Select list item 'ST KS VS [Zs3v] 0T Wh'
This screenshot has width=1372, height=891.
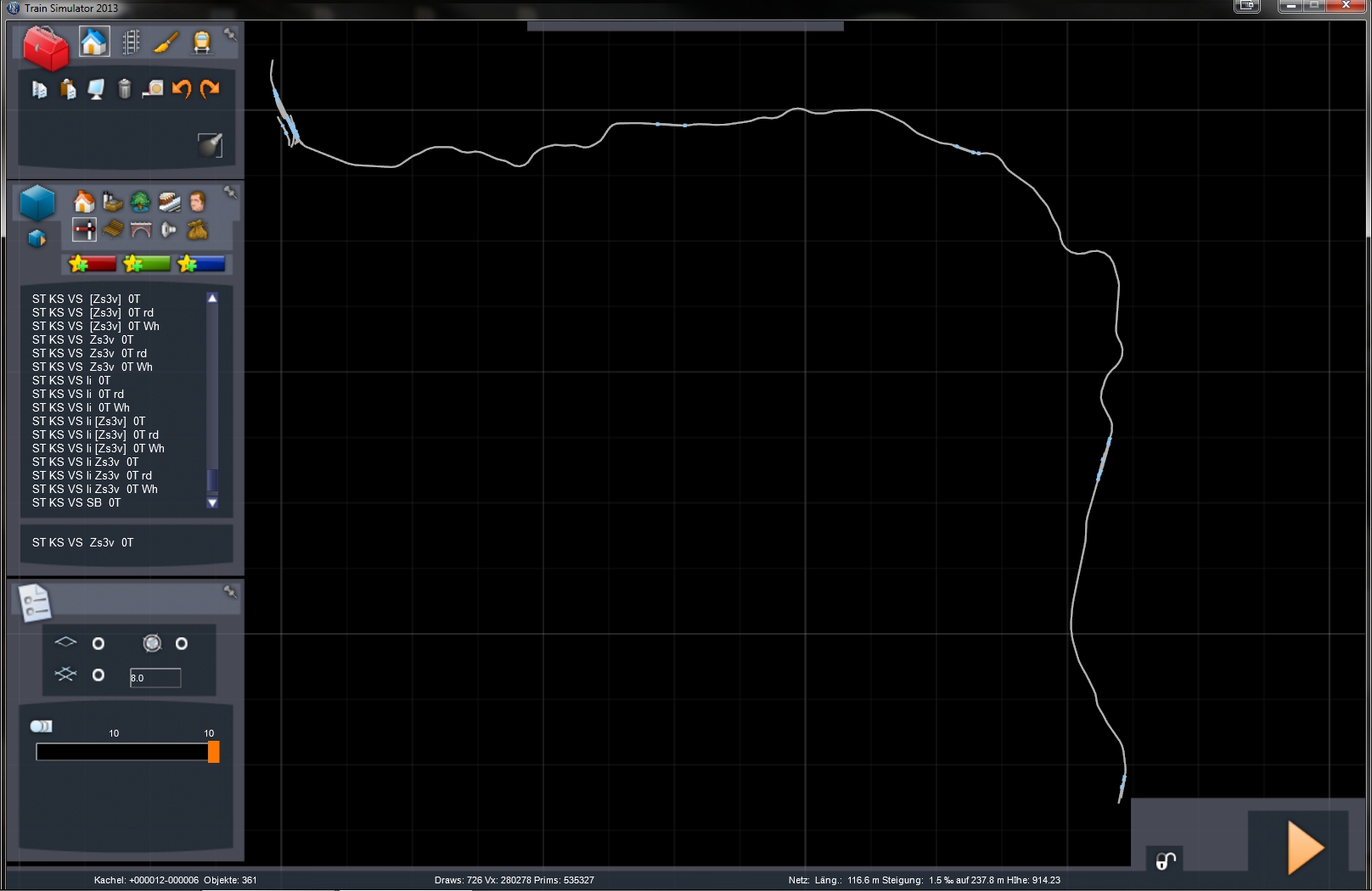[96, 326]
